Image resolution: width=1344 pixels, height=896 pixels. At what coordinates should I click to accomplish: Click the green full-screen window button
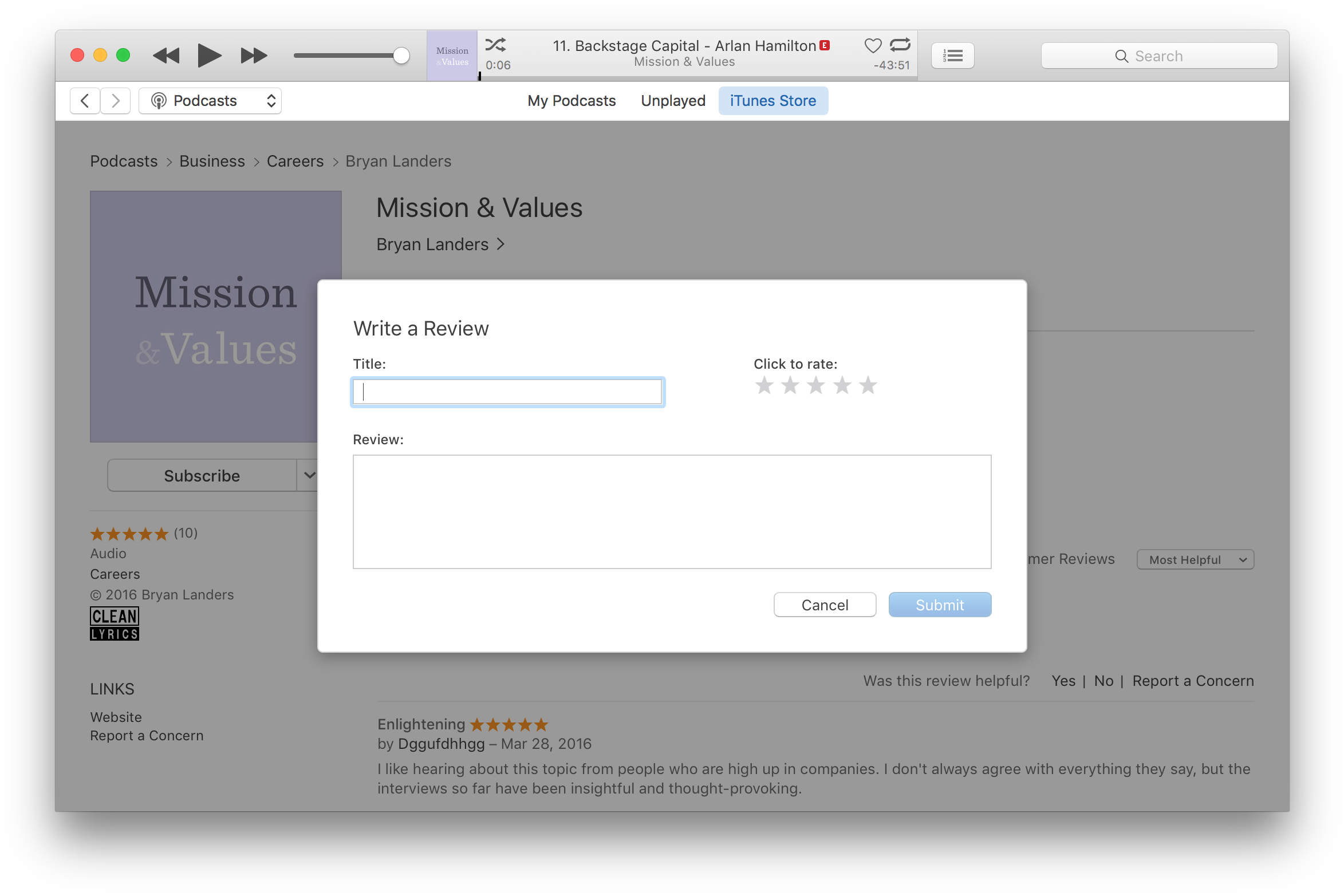pyautogui.click(x=123, y=55)
